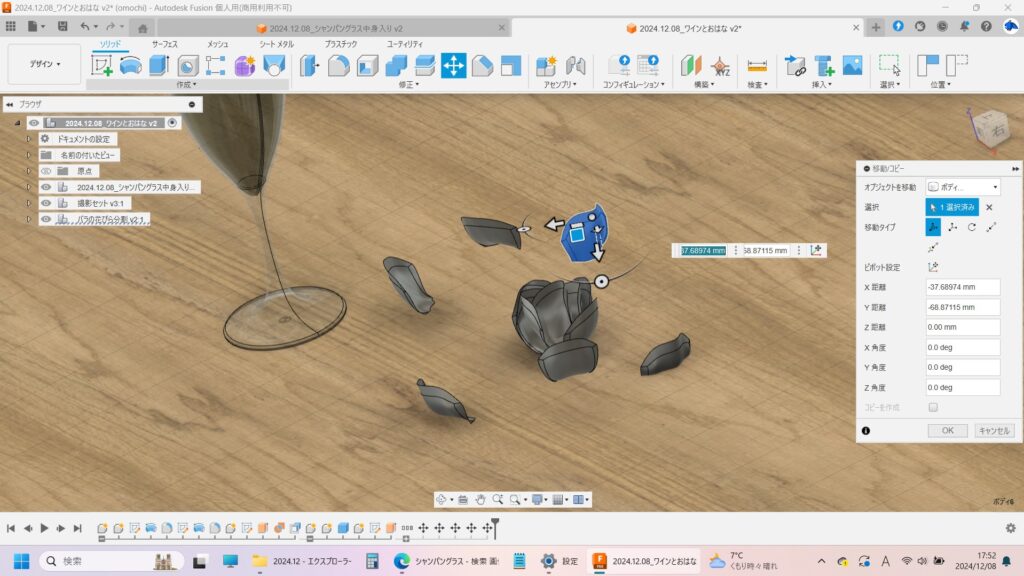Expand the ドキュメントの設定 tree node
The image size is (1024, 576).
click(29, 139)
